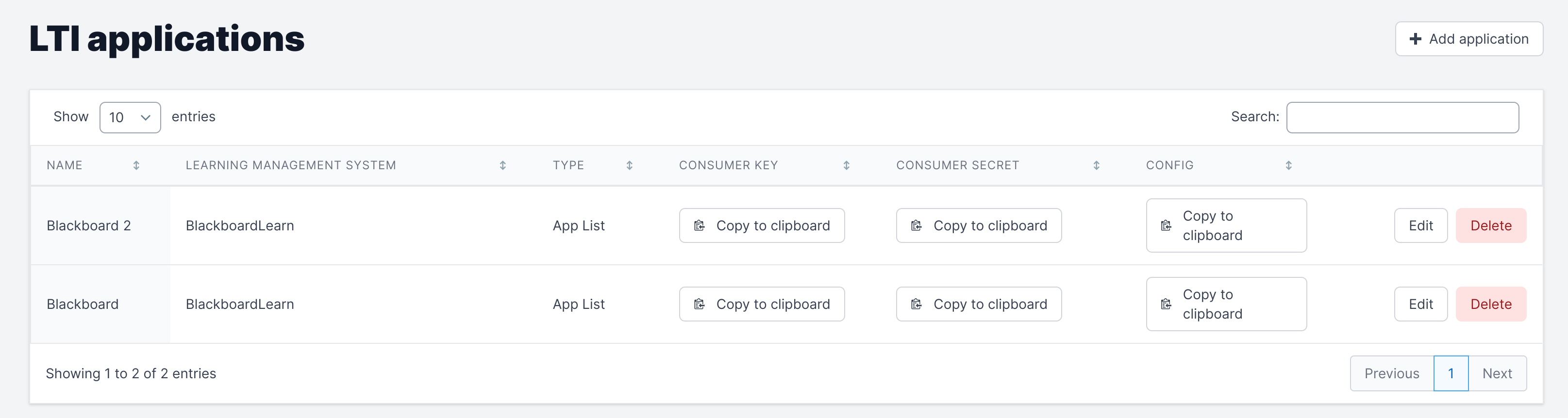Delete the Blackboard 2 application
Image resolution: width=1568 pixels, height=418 pixels.
pos(1491,226)
